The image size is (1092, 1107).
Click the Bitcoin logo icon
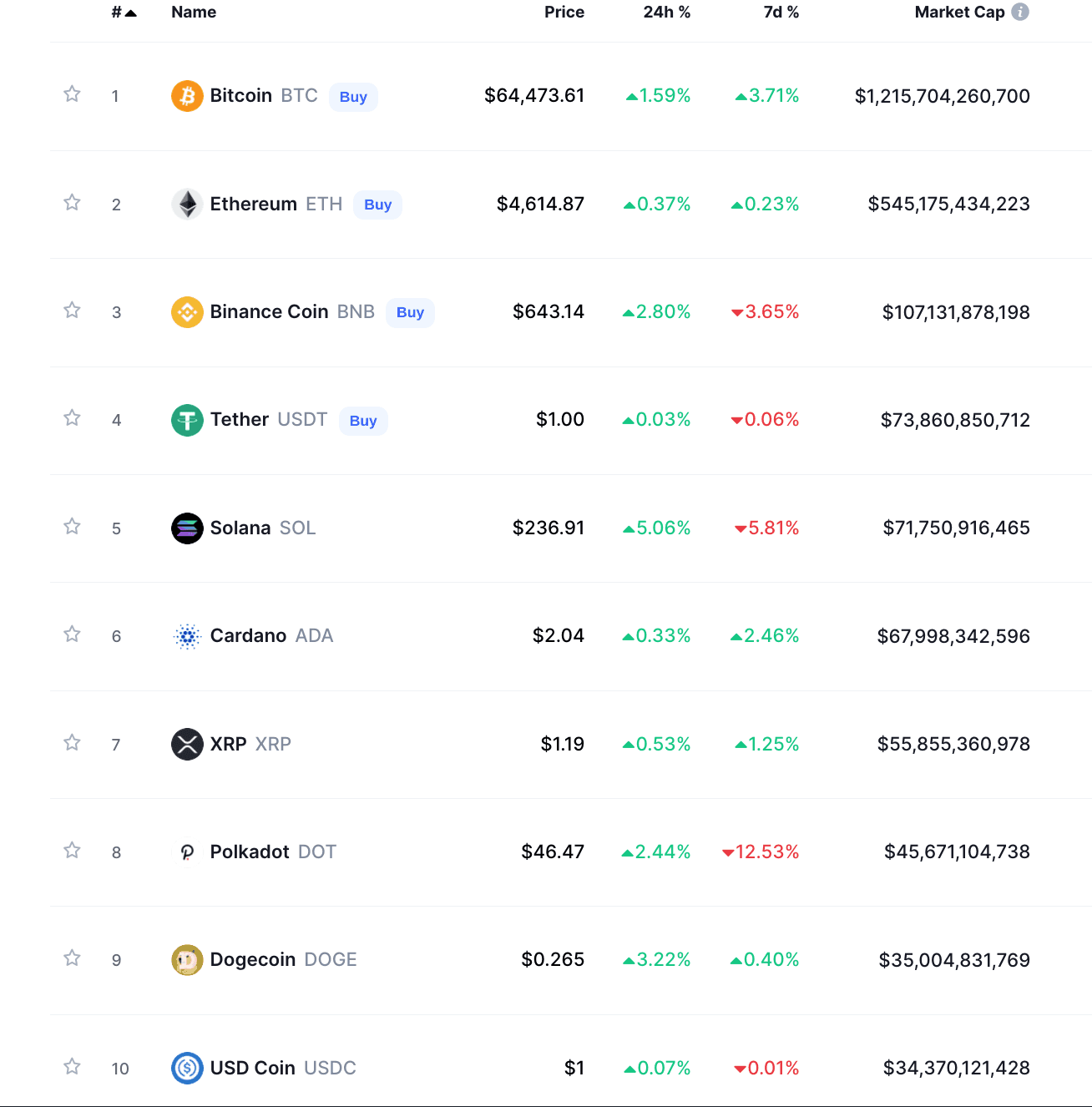(x=187, y=96)
